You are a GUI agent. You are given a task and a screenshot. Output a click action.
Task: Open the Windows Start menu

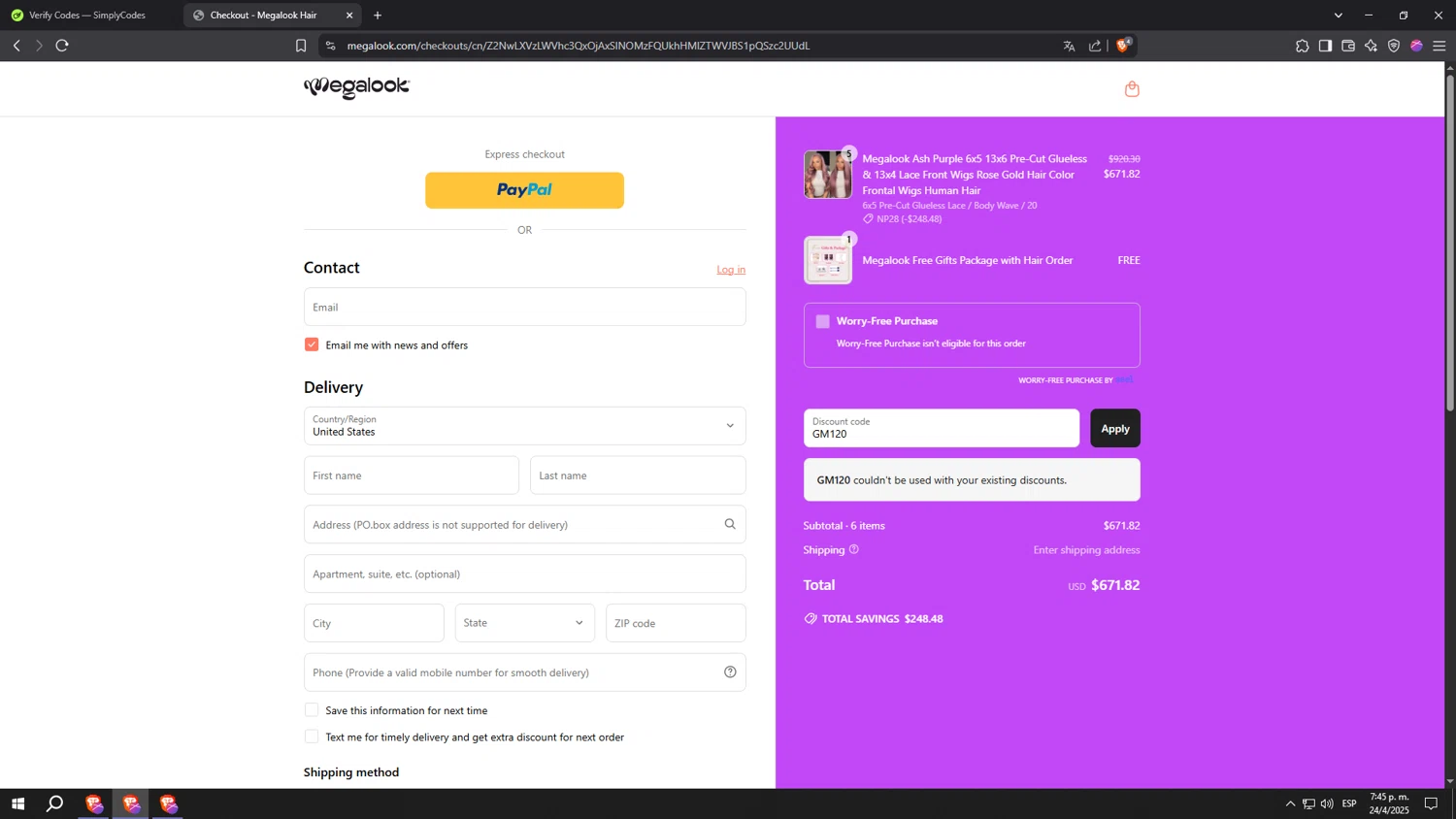point(17,803)
